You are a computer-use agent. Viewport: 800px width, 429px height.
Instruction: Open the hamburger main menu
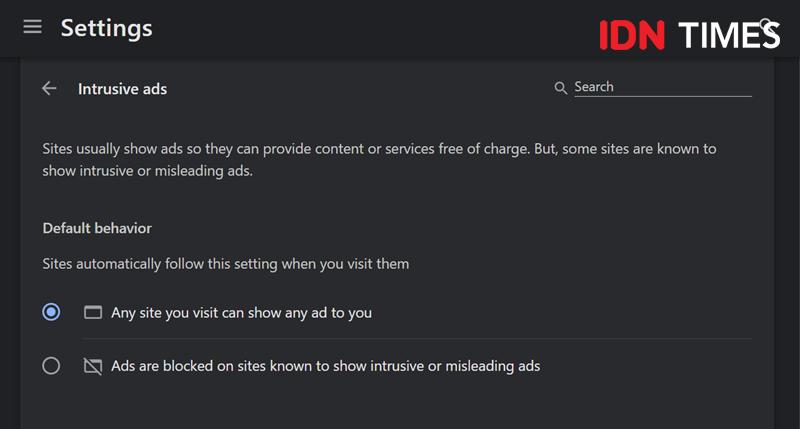pos(32,27)
